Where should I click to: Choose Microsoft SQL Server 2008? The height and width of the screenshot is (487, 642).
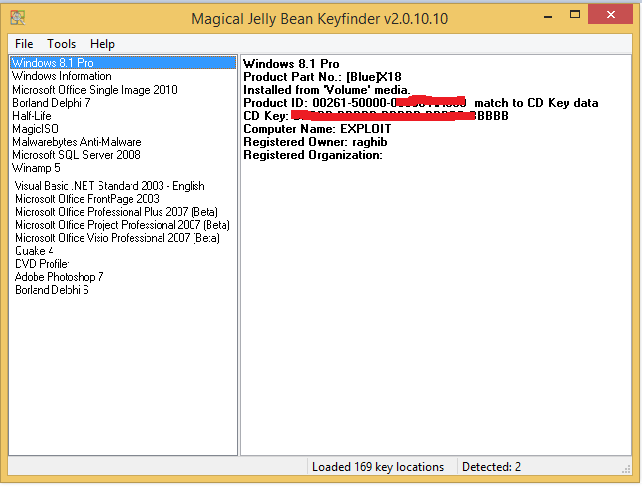click(x=76, y=155)
